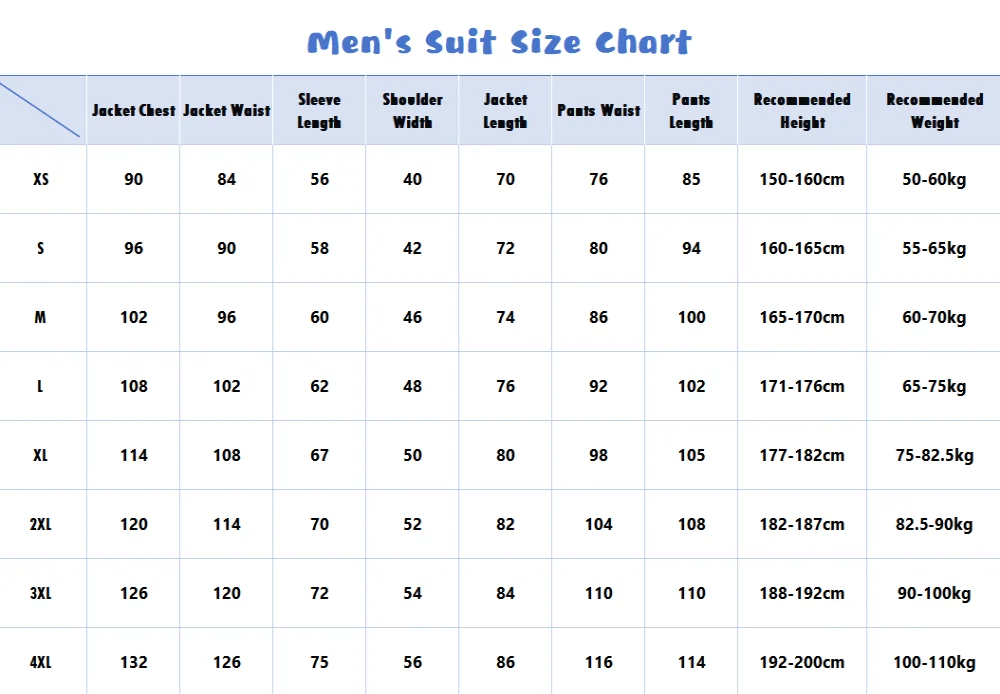Click the Recommended Height column header
1000x694 pixels.
point(802,111)
